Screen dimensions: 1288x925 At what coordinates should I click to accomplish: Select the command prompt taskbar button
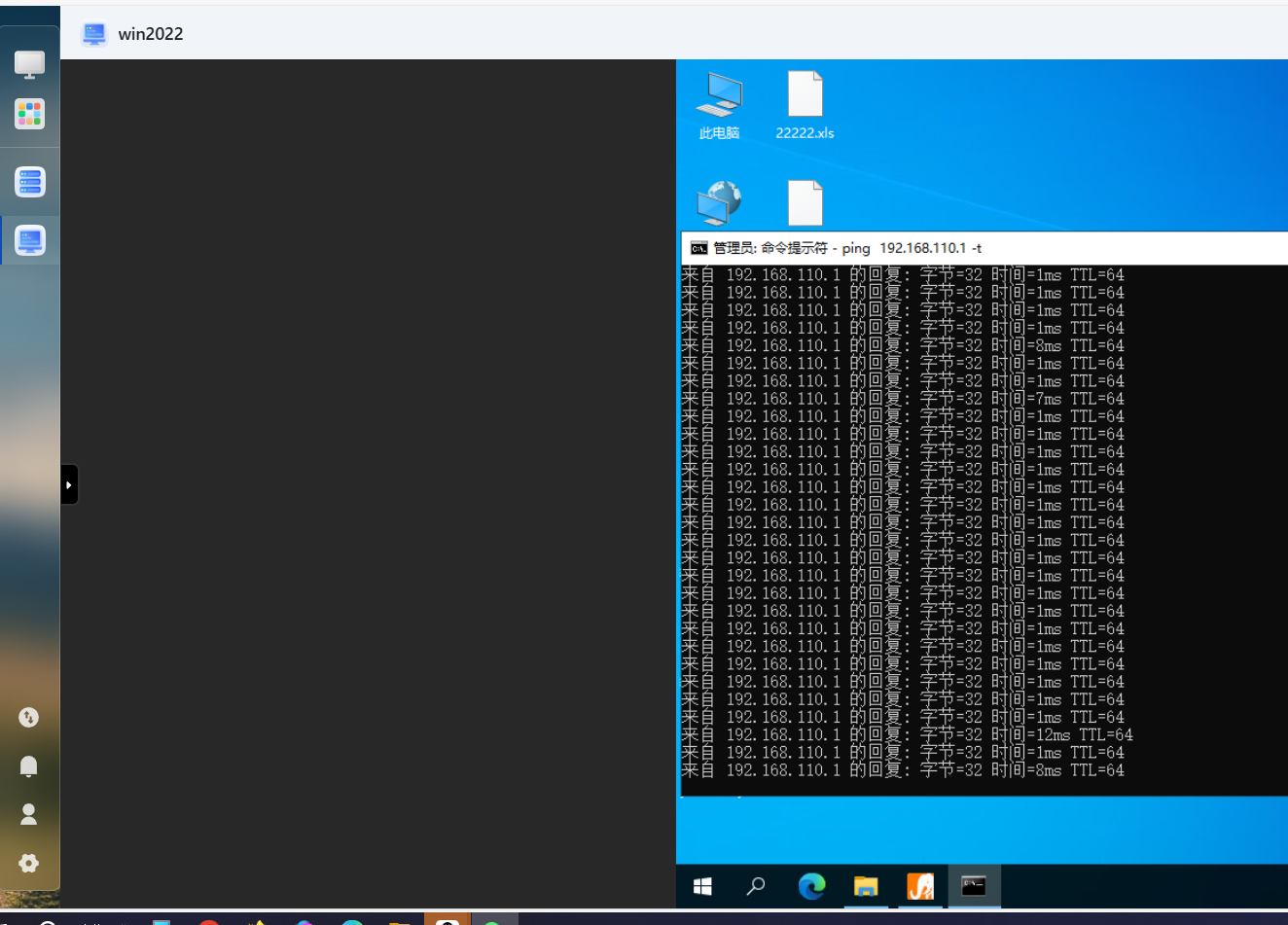(x=974, y=886)
